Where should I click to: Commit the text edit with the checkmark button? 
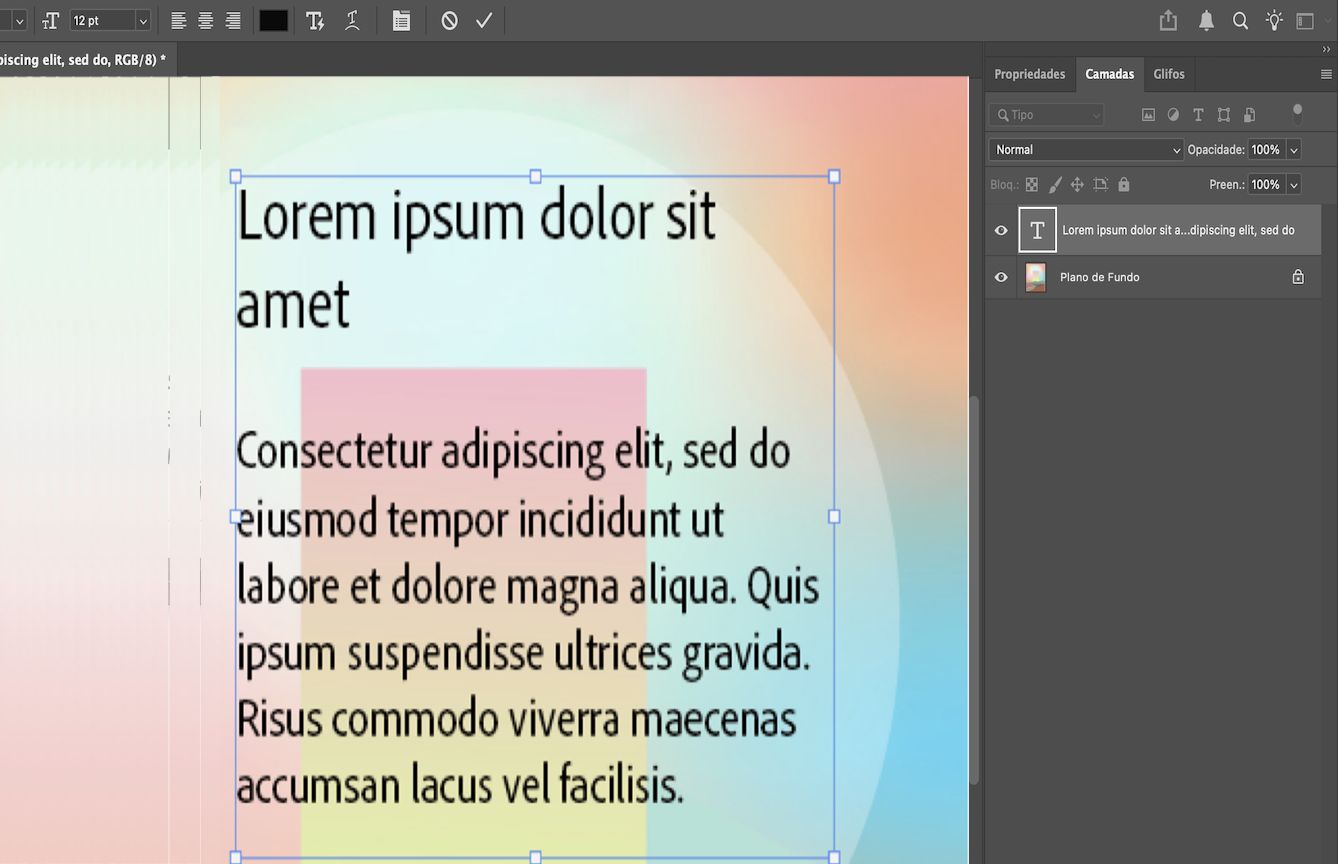[484, 20]
